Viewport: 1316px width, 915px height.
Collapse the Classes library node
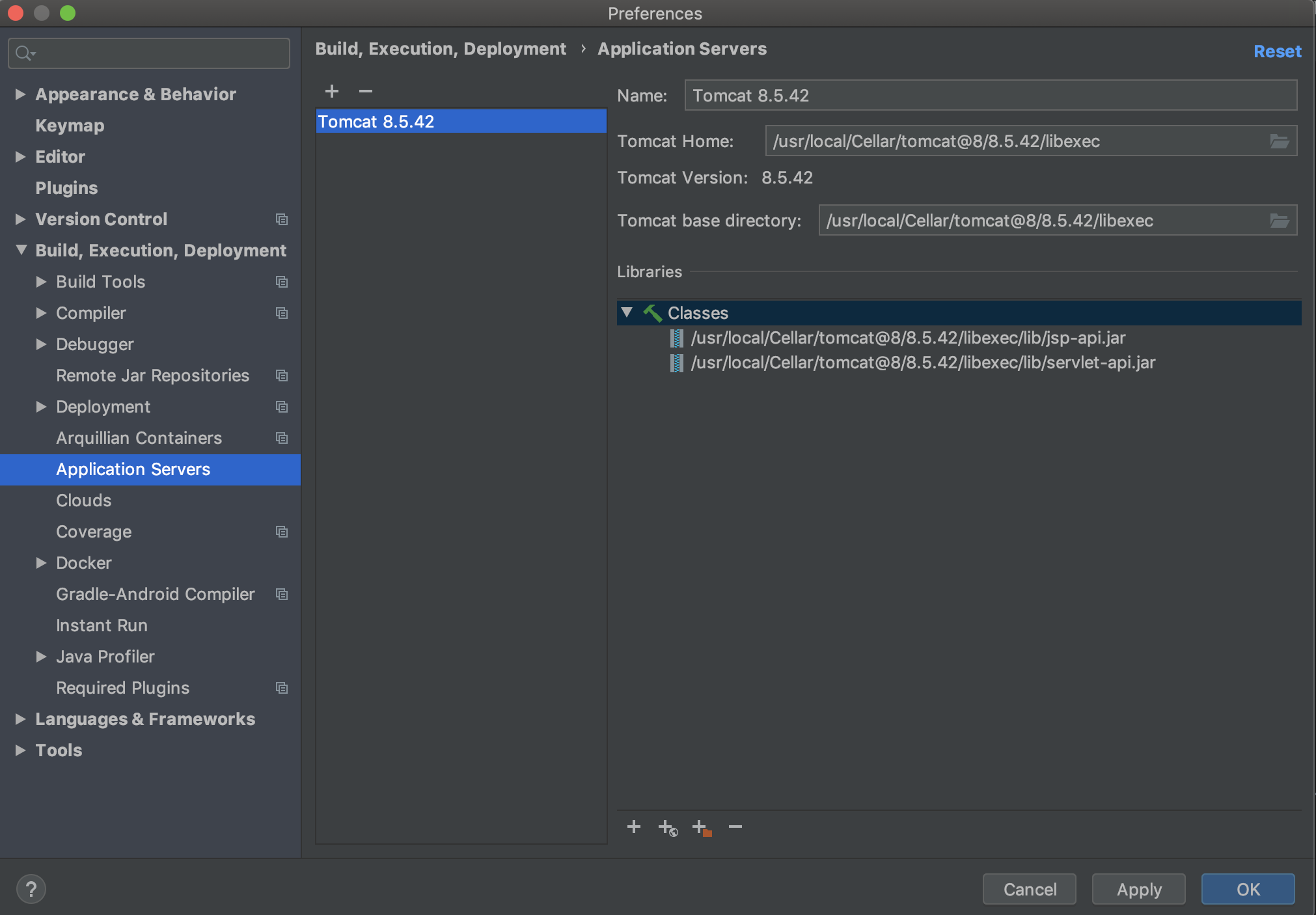627,312
